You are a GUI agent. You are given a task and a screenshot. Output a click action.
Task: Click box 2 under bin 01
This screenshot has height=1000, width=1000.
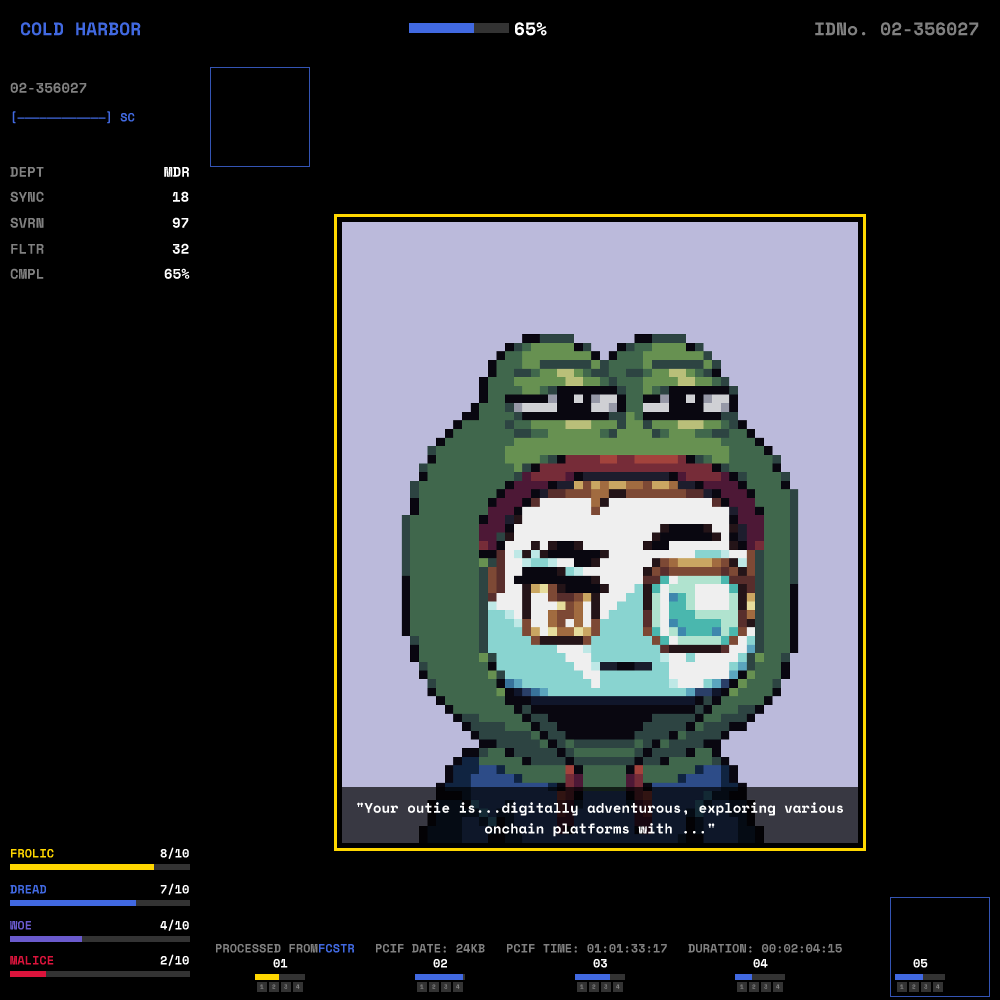[274, 987]
